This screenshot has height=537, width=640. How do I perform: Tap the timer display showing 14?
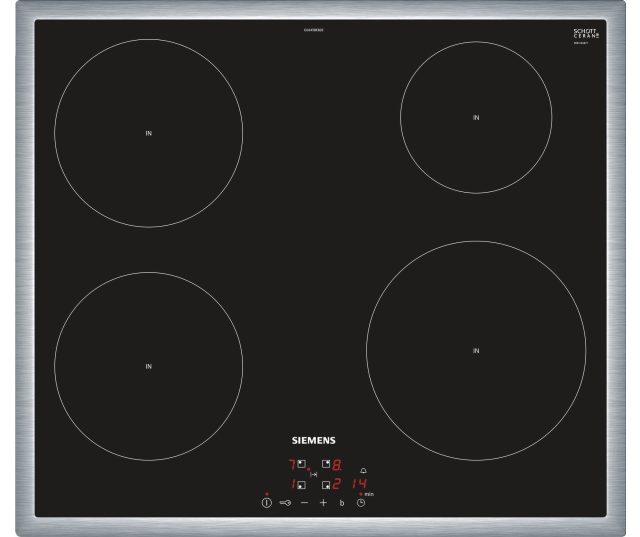point(359,484)
